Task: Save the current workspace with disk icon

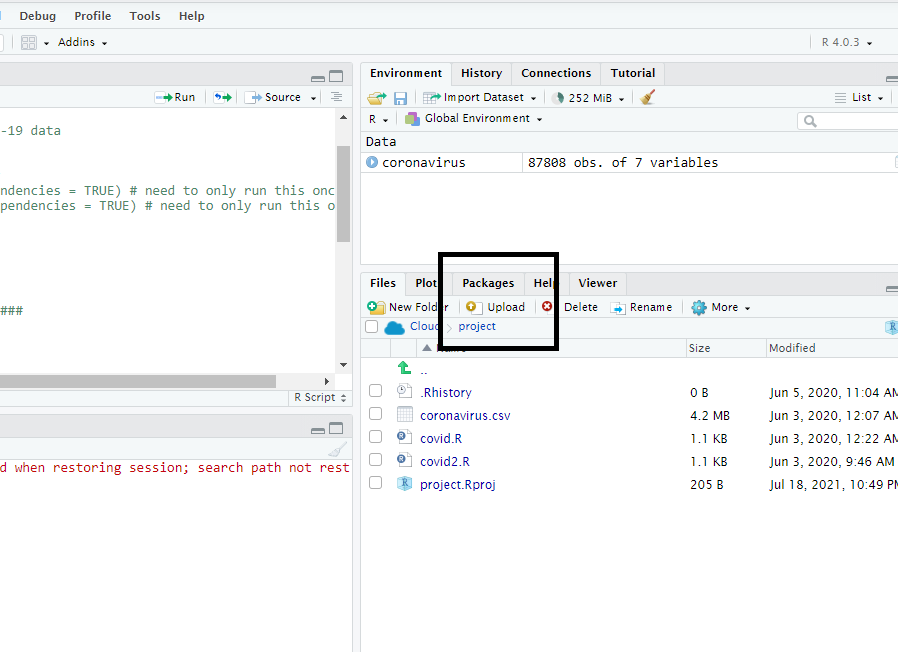Action: (x=399, y=97)
